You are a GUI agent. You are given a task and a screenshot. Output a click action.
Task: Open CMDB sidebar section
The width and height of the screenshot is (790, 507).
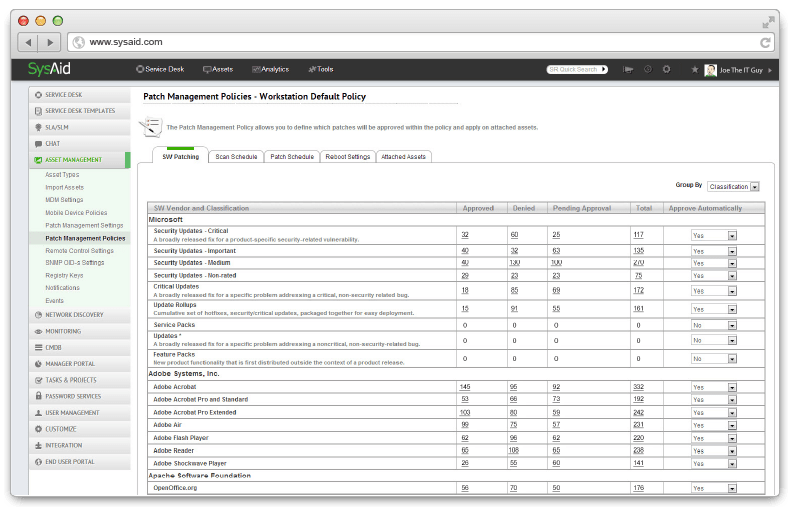pyautogui.click(x=80, y=348)
